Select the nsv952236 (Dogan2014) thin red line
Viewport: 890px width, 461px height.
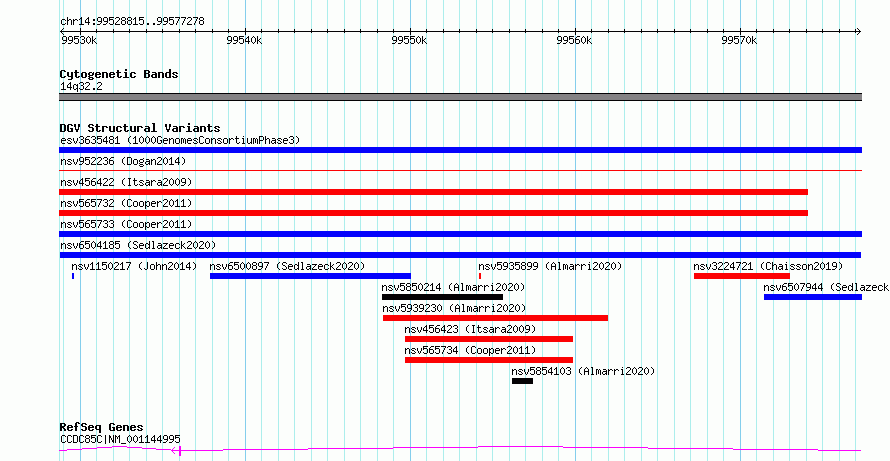[x=460, y=170]
